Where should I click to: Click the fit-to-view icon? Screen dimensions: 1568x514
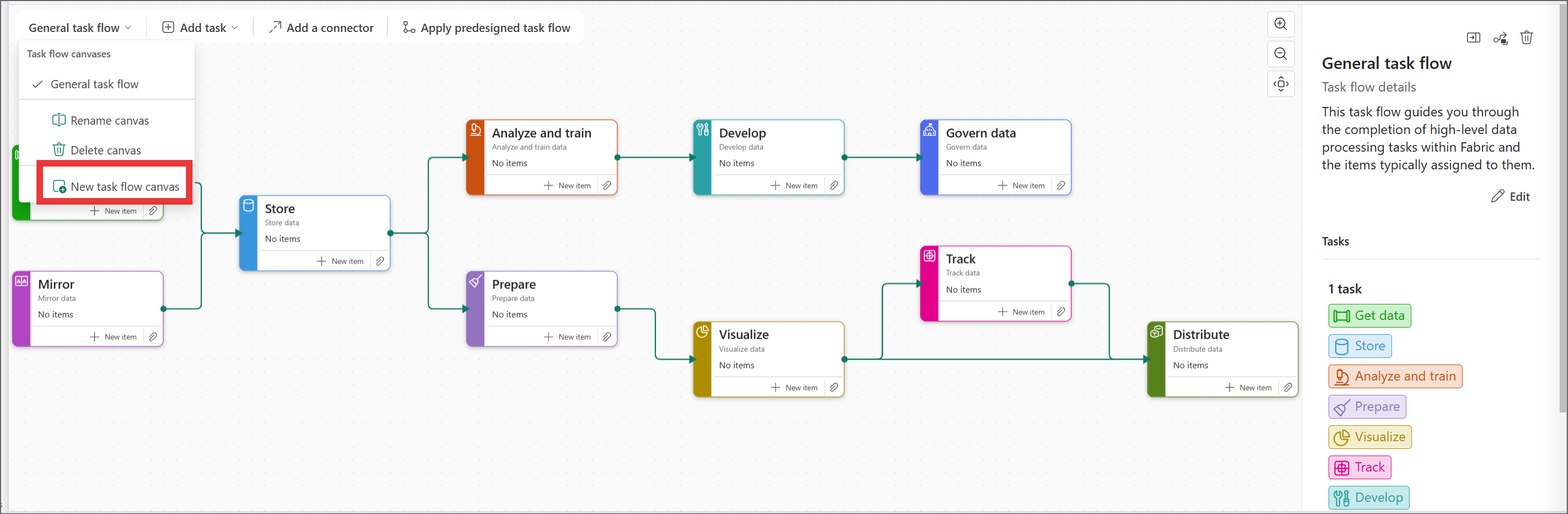point(1281,83)
